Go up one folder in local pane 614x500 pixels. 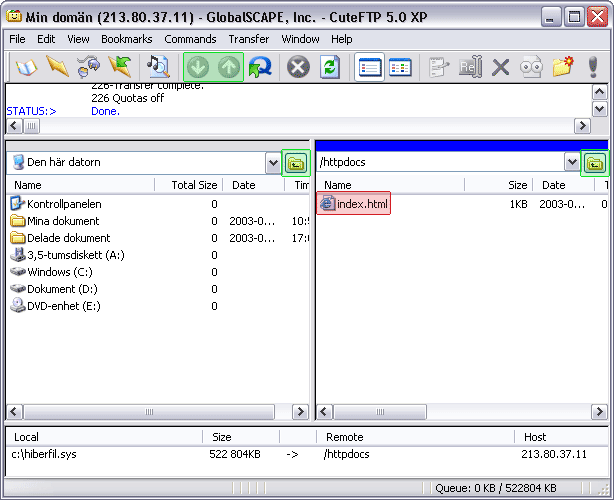pos(296,162)
